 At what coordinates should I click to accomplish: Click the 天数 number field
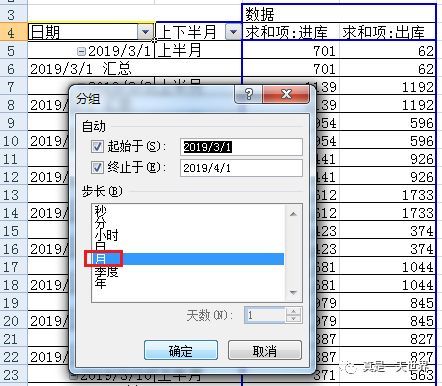(x=265, y=315)
